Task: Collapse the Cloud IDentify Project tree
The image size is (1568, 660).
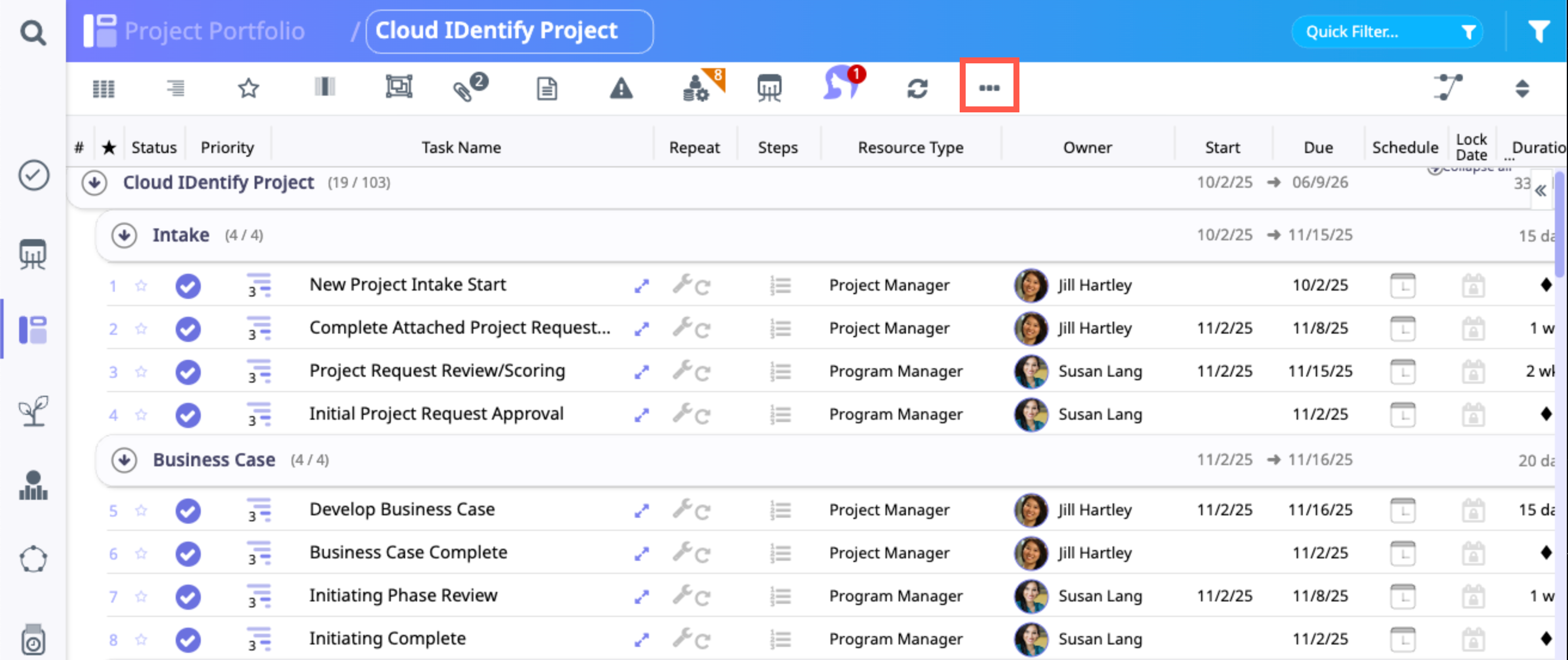Action: pyautogui.click(x=94, y=182)
